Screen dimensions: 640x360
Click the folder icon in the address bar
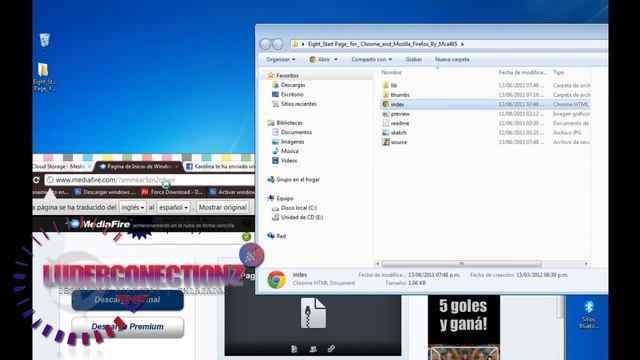295,44
